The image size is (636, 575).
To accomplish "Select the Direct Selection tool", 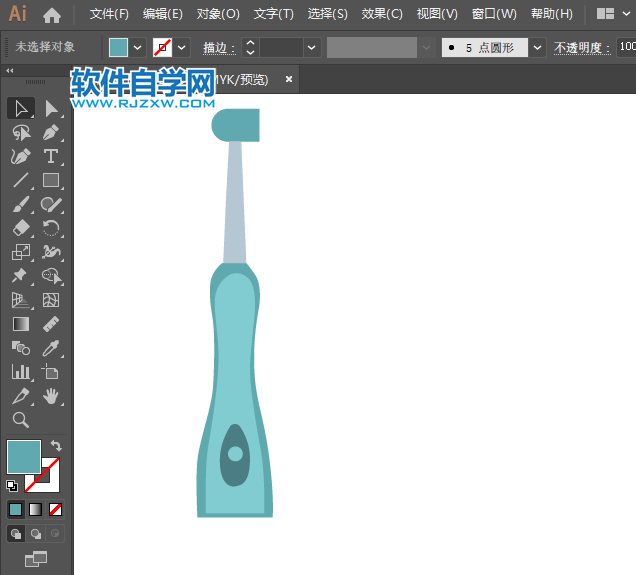I will point(51,108).
